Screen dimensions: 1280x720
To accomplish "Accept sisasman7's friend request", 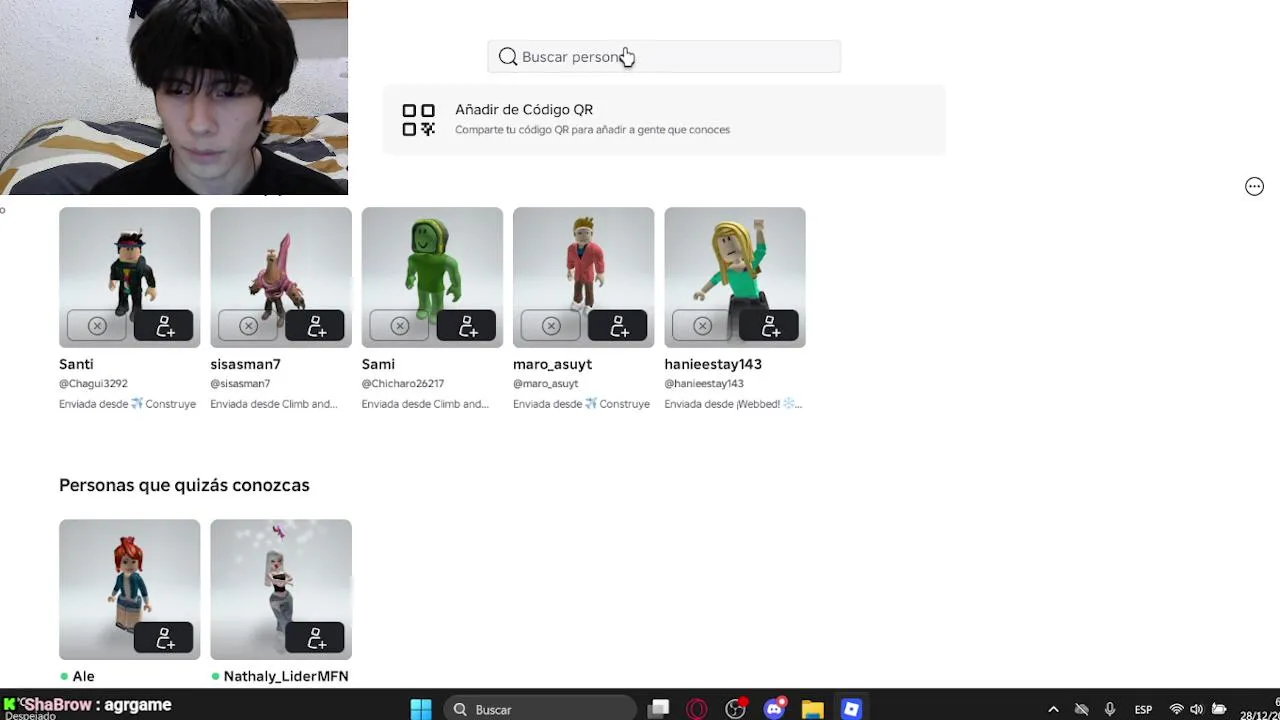I will point(314,326).
